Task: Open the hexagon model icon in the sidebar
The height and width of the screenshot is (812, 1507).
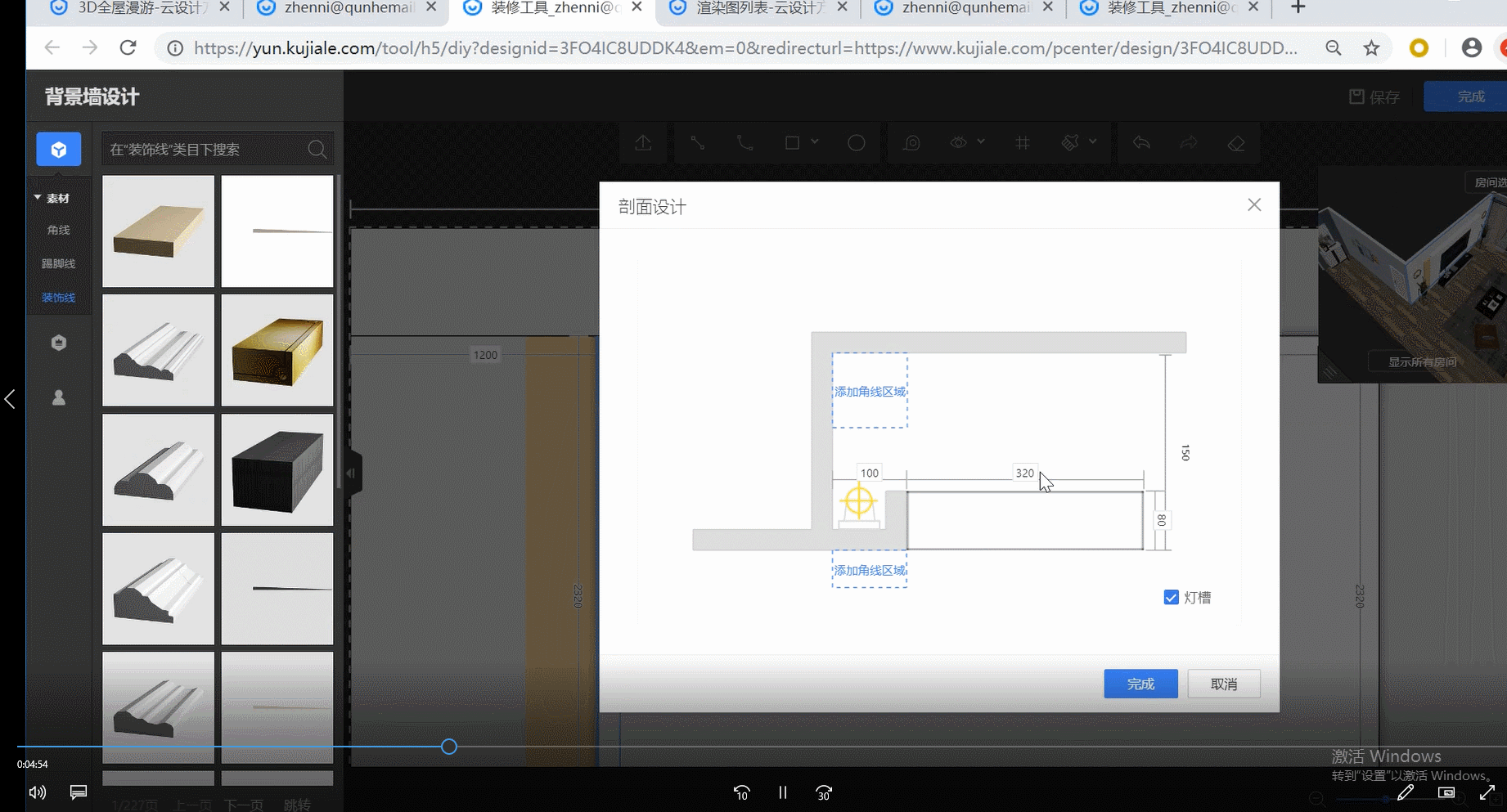Action: pos(59,343)
